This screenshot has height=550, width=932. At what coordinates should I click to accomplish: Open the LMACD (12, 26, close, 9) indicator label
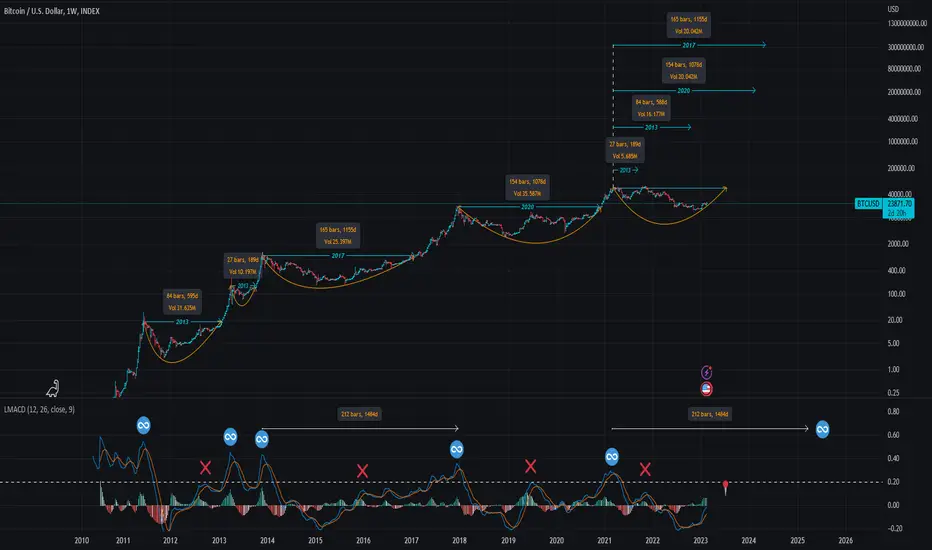39,410
